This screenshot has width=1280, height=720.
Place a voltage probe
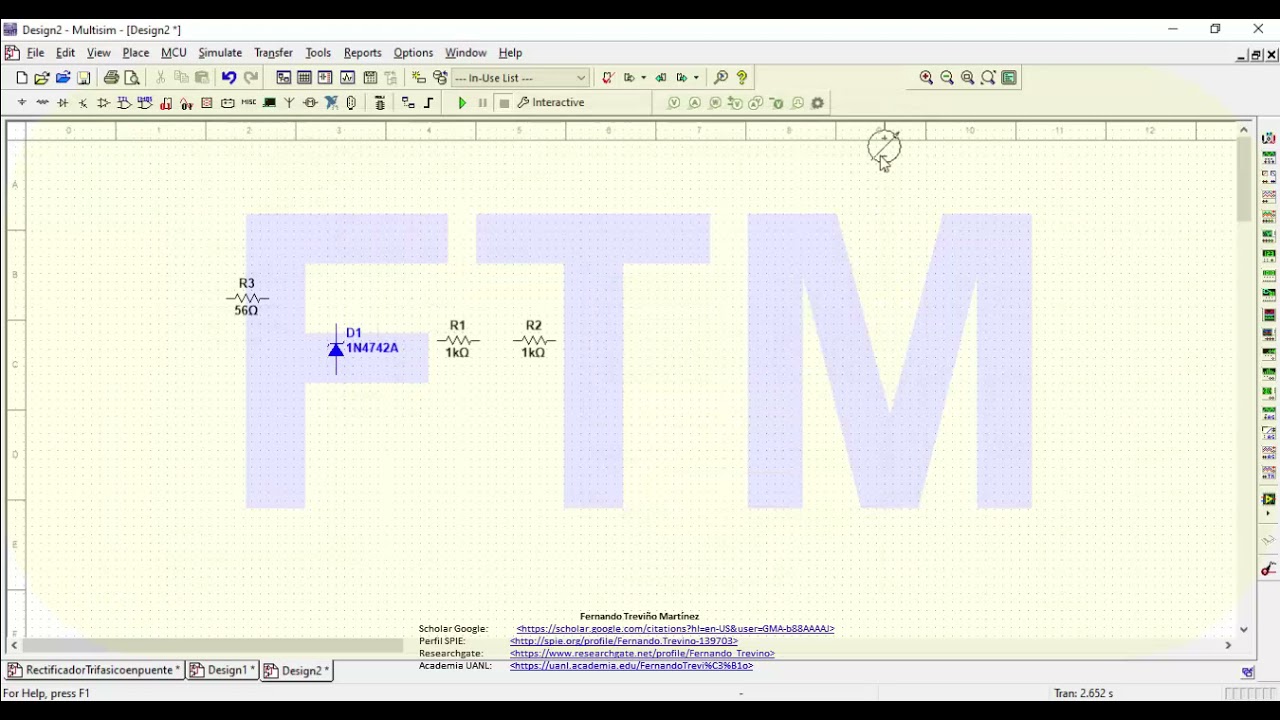pos(674,103)
